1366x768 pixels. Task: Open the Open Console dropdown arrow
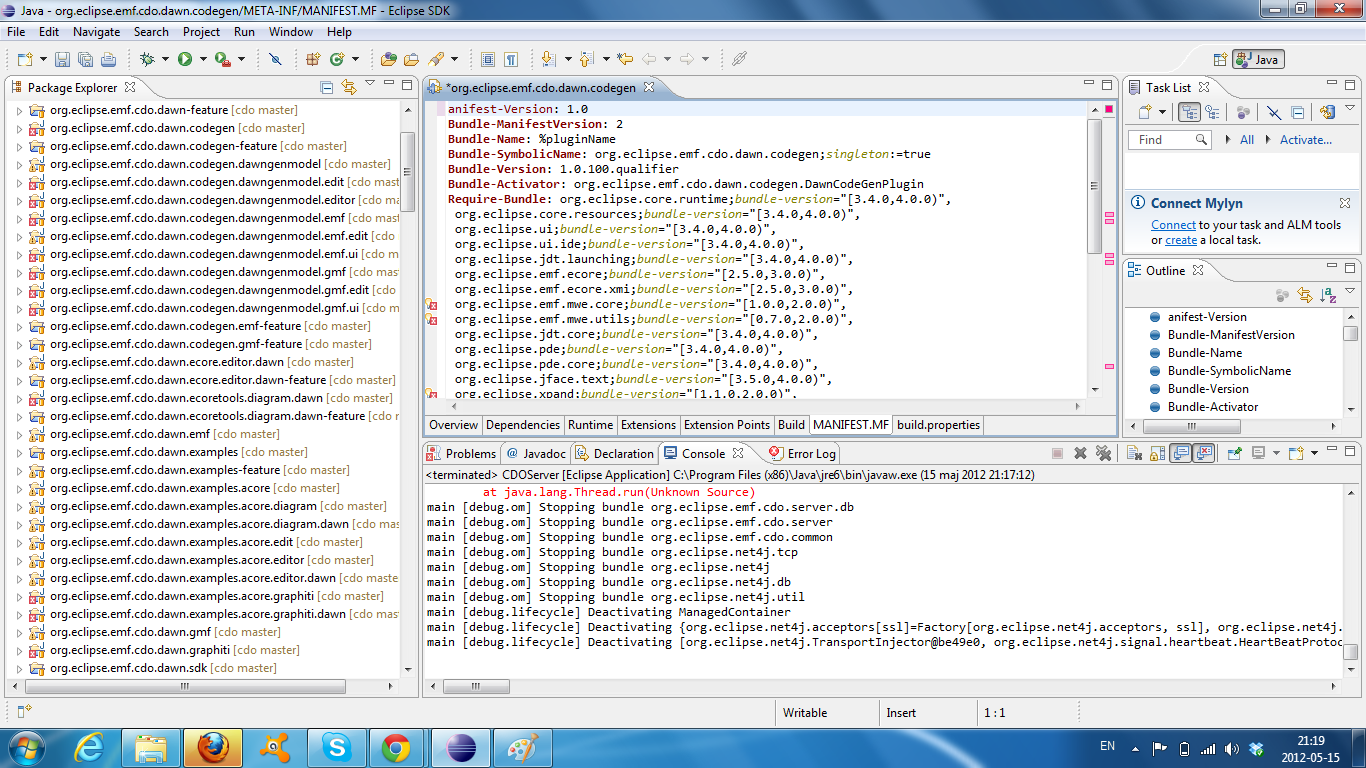click(1315, 453)
